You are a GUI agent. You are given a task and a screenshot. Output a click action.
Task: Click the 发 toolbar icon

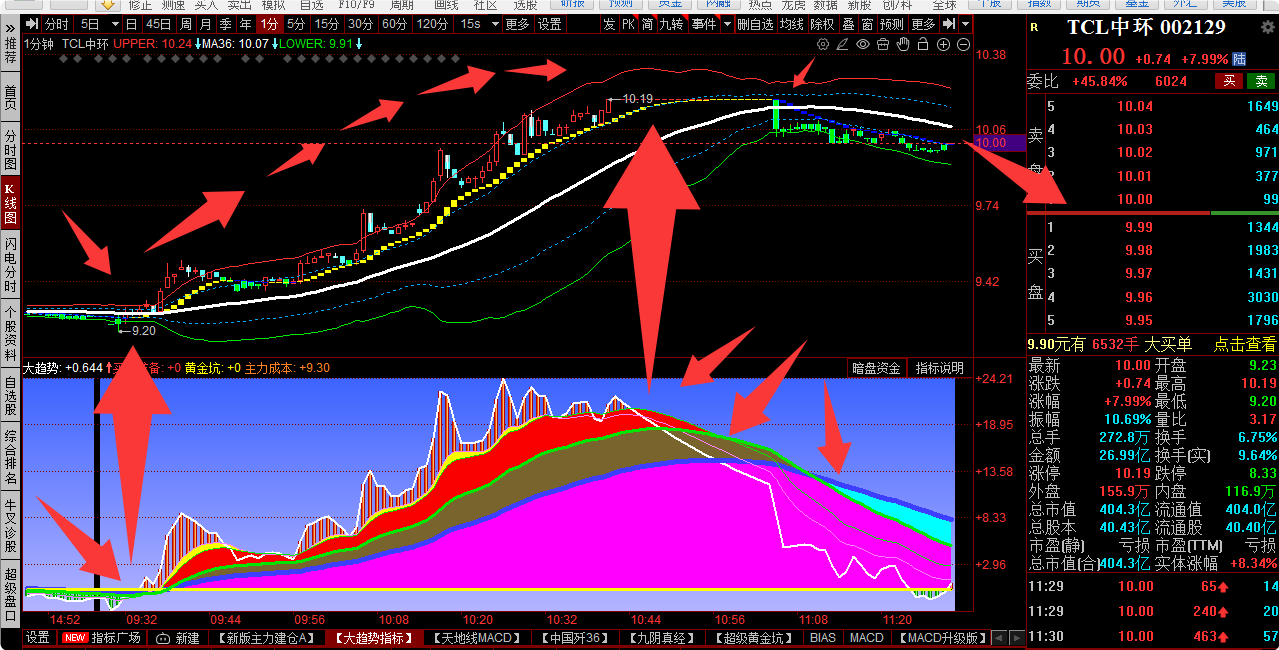pyautogui.click(x=609, y=24)
